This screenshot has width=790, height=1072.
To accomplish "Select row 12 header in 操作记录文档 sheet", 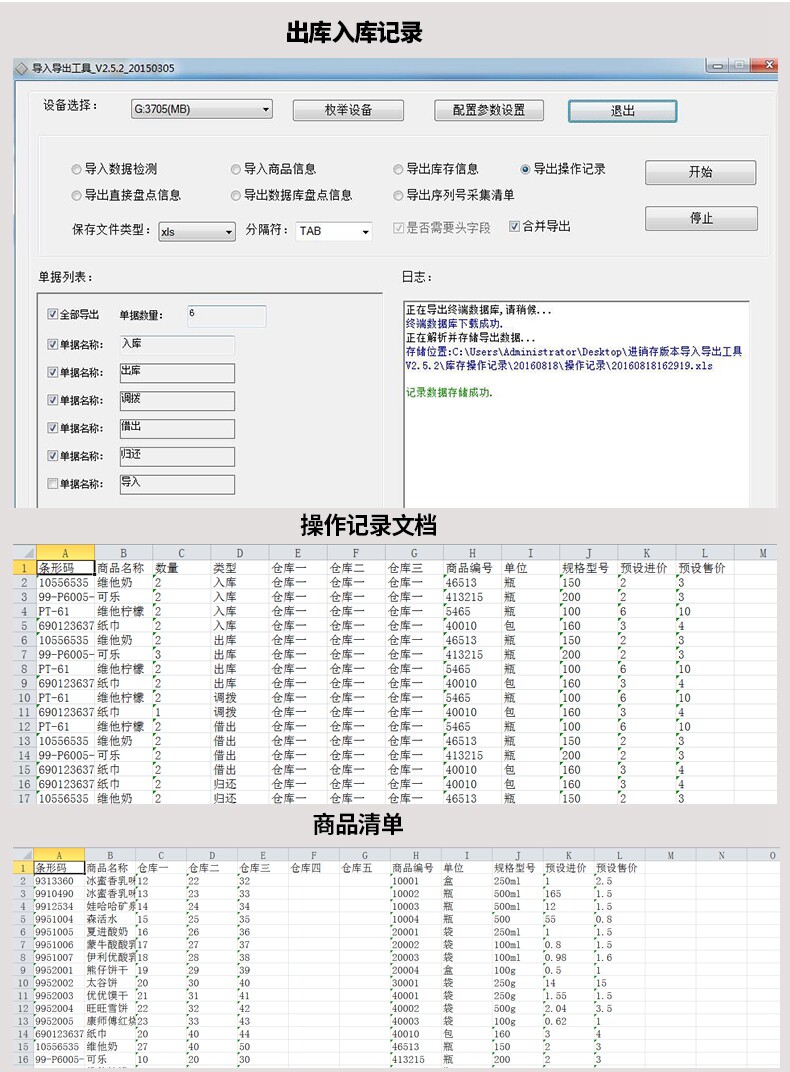I will click(25, 726).
